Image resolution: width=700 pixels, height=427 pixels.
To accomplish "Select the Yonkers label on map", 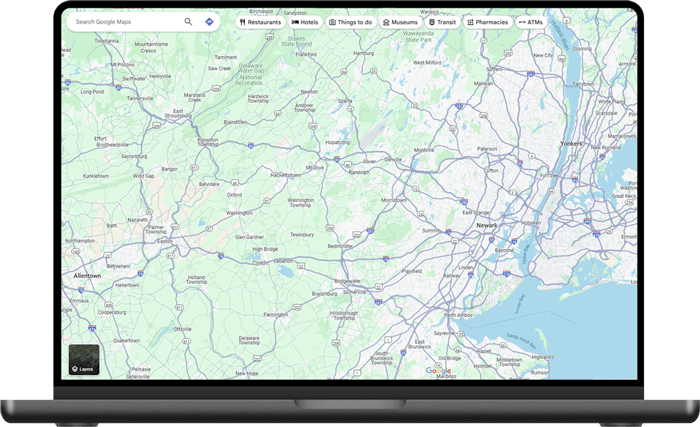I will click(571, 143).
